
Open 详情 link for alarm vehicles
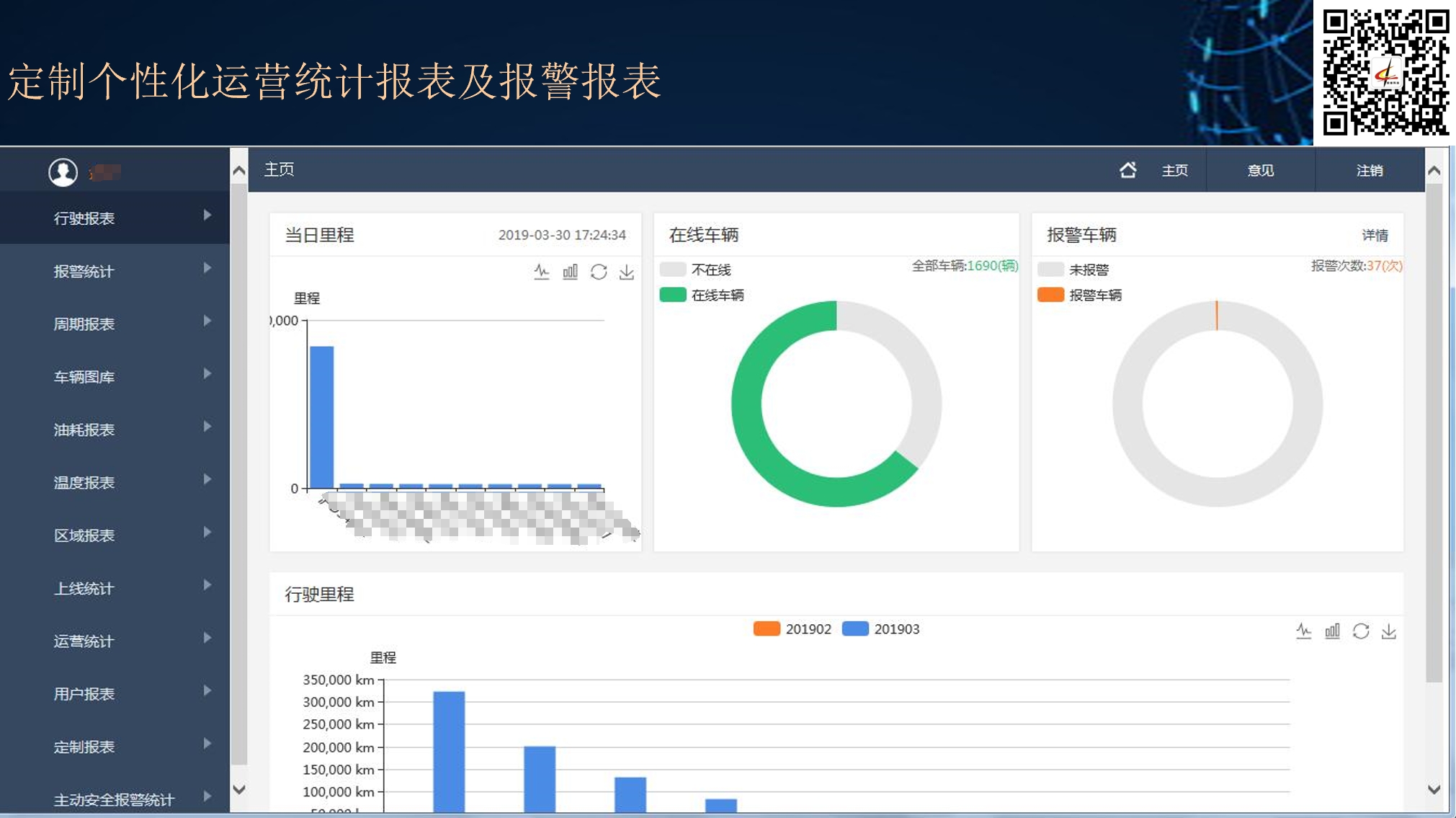point(1374,236)
